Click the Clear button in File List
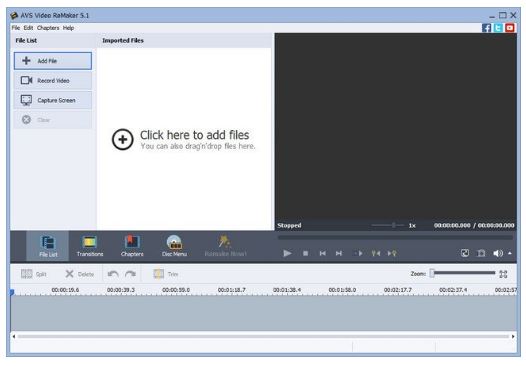Image resolution: width=526 pixels, height=366 pixels. (53, 120)
